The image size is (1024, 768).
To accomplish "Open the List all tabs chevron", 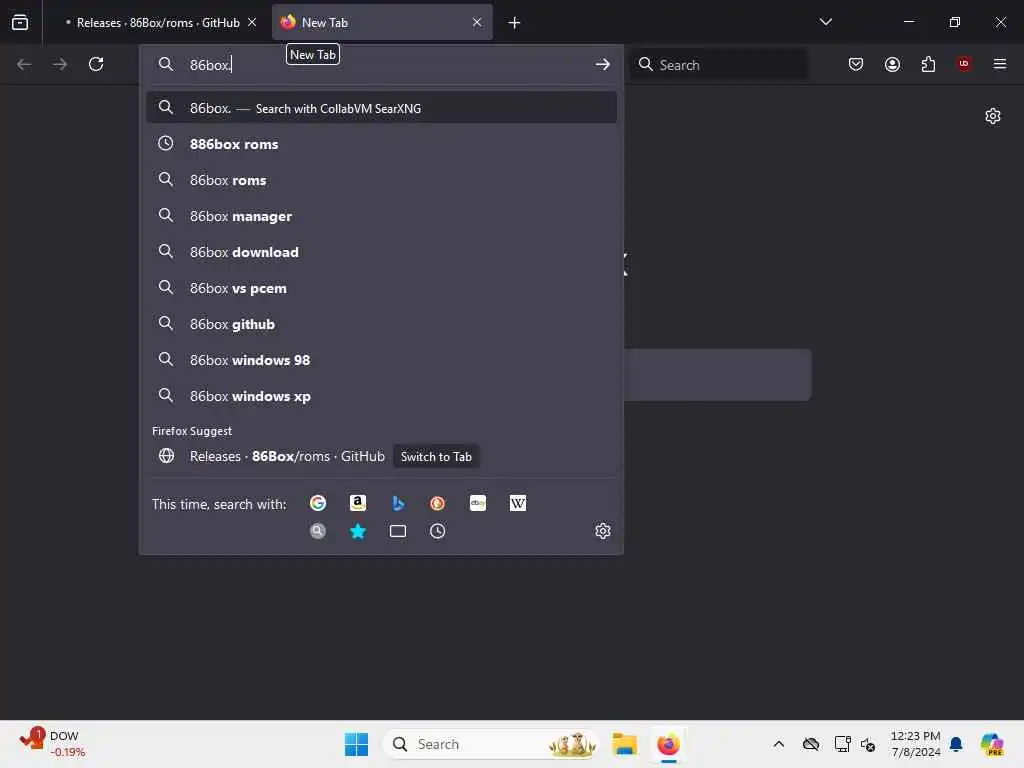I will (825, 22).
